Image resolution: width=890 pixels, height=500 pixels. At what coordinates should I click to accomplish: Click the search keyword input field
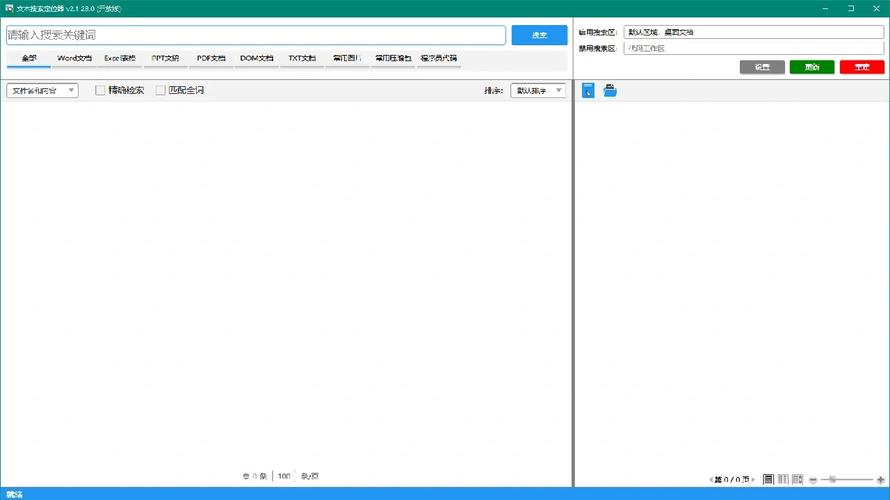255,35
